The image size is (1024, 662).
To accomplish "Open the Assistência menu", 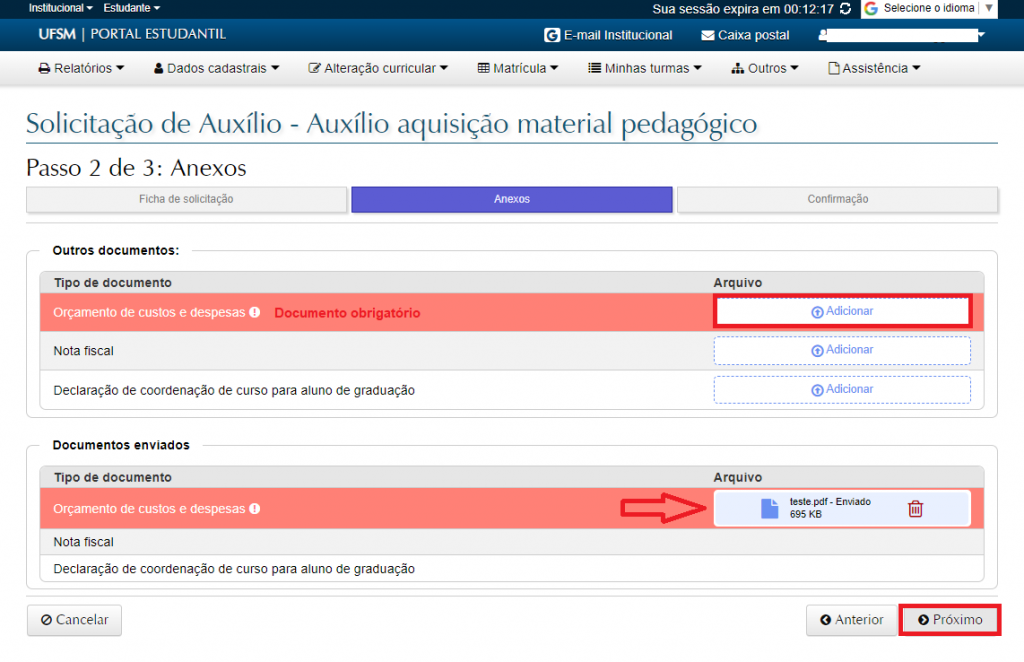I will pyautogui.click(x=874, y=69).
